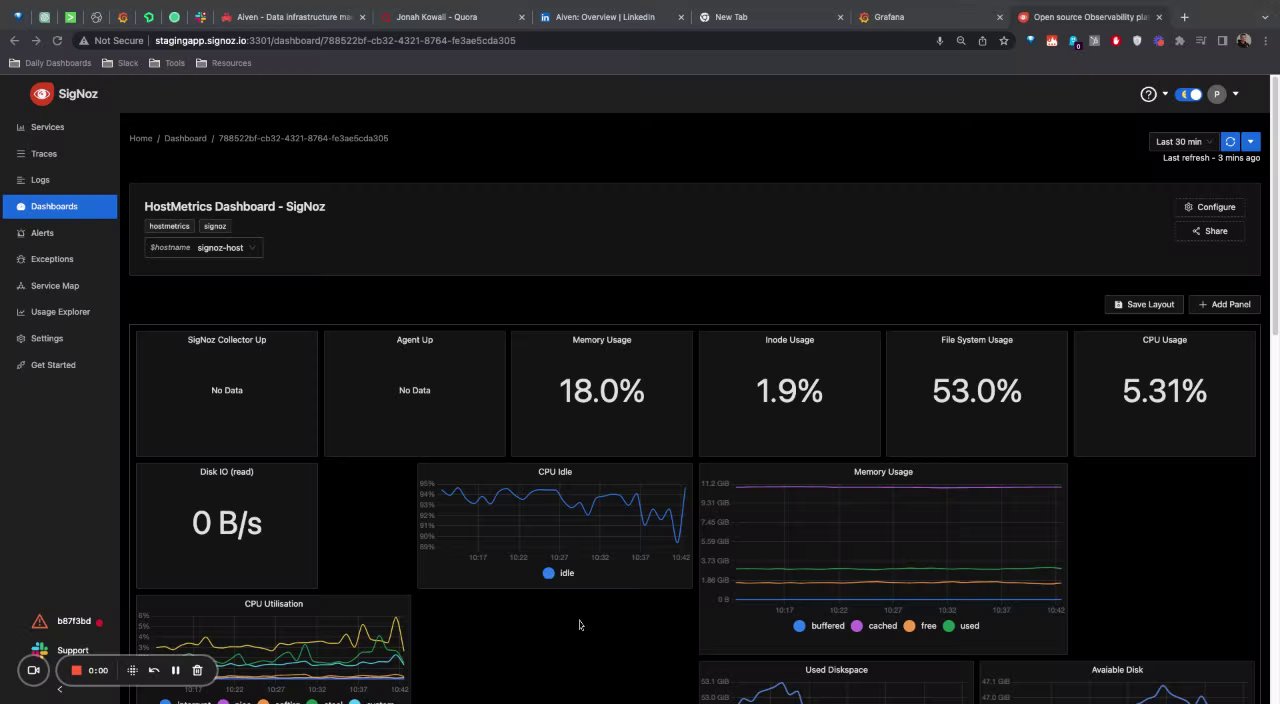Click the SigNoz eye logo
The width and height of the screenshot is (1280, 704).
point(41,94)
